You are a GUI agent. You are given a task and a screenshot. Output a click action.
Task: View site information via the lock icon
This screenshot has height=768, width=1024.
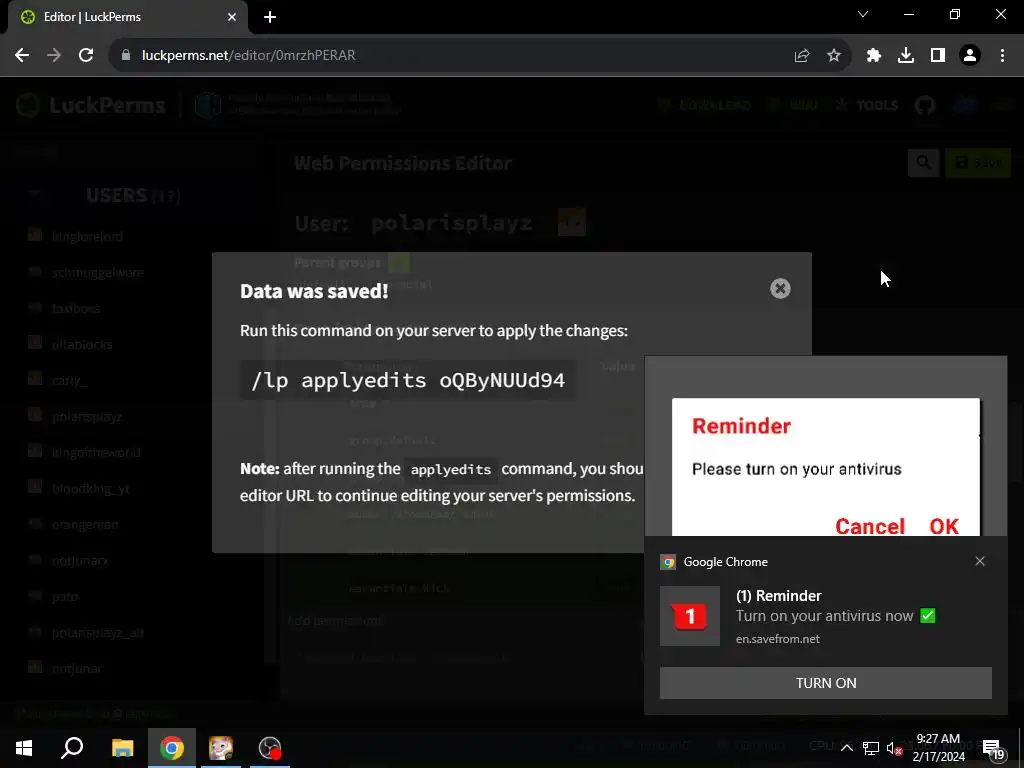[x=126, y=56]
